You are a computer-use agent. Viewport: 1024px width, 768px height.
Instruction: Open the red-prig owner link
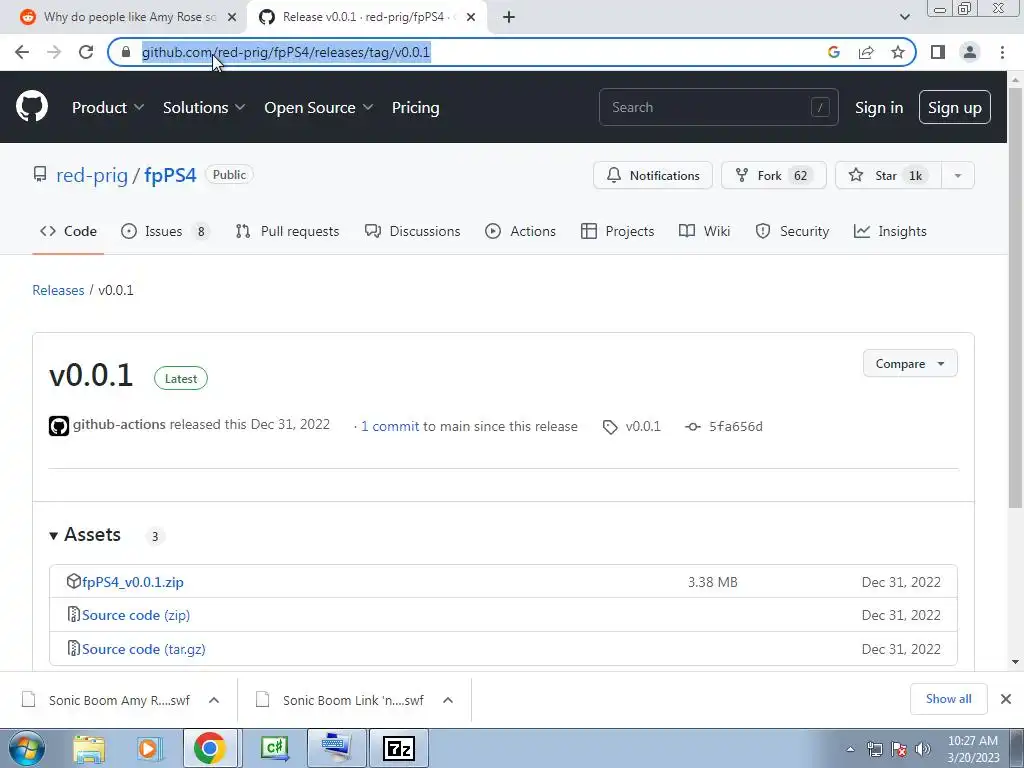[x=92, y=175]
